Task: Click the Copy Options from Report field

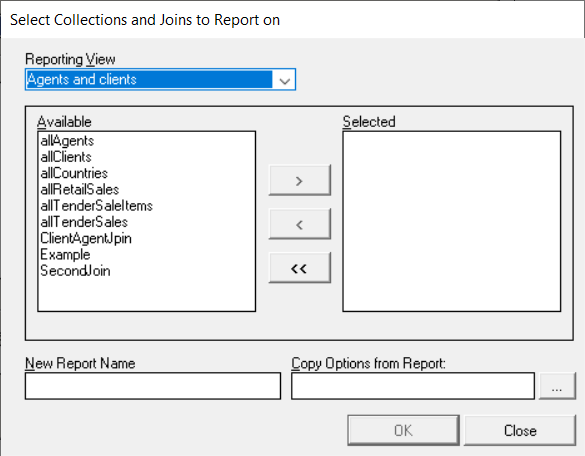Action: tap(413, 386)
